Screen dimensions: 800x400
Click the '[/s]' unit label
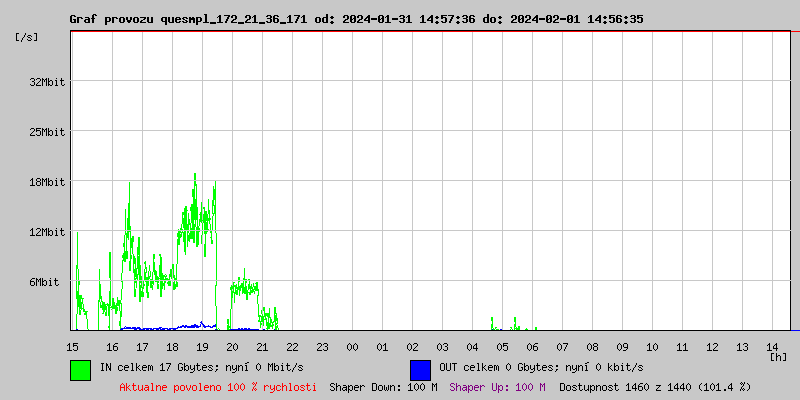tap(27, 37)
